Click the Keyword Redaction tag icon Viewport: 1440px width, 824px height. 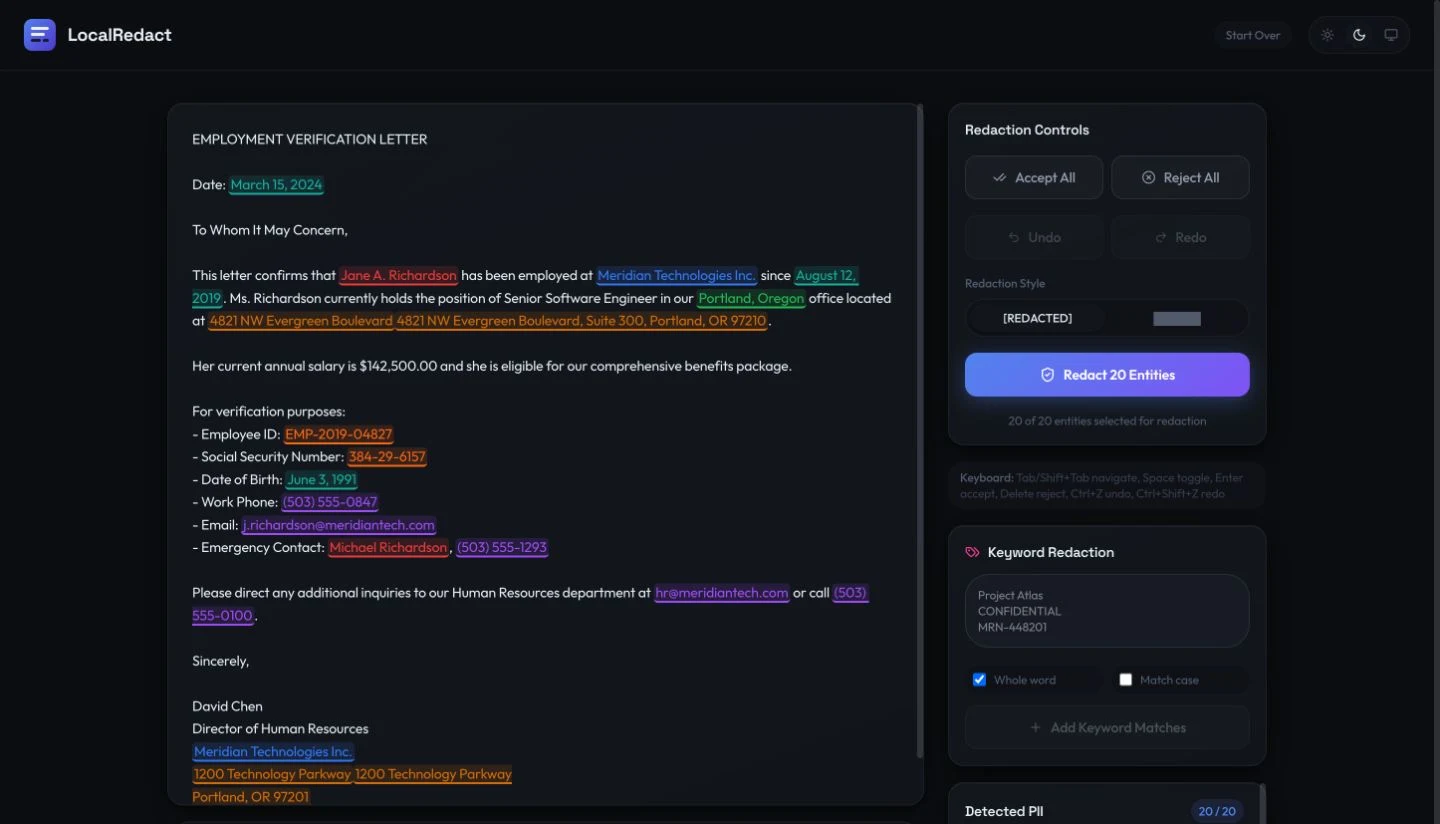[972, 552]
